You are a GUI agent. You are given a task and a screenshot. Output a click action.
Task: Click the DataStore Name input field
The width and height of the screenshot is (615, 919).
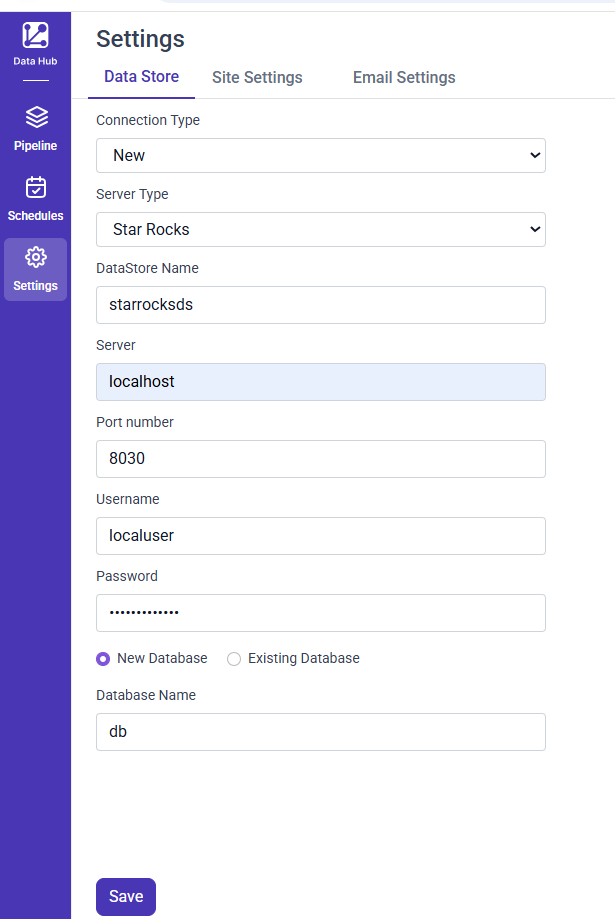[320, 305]
